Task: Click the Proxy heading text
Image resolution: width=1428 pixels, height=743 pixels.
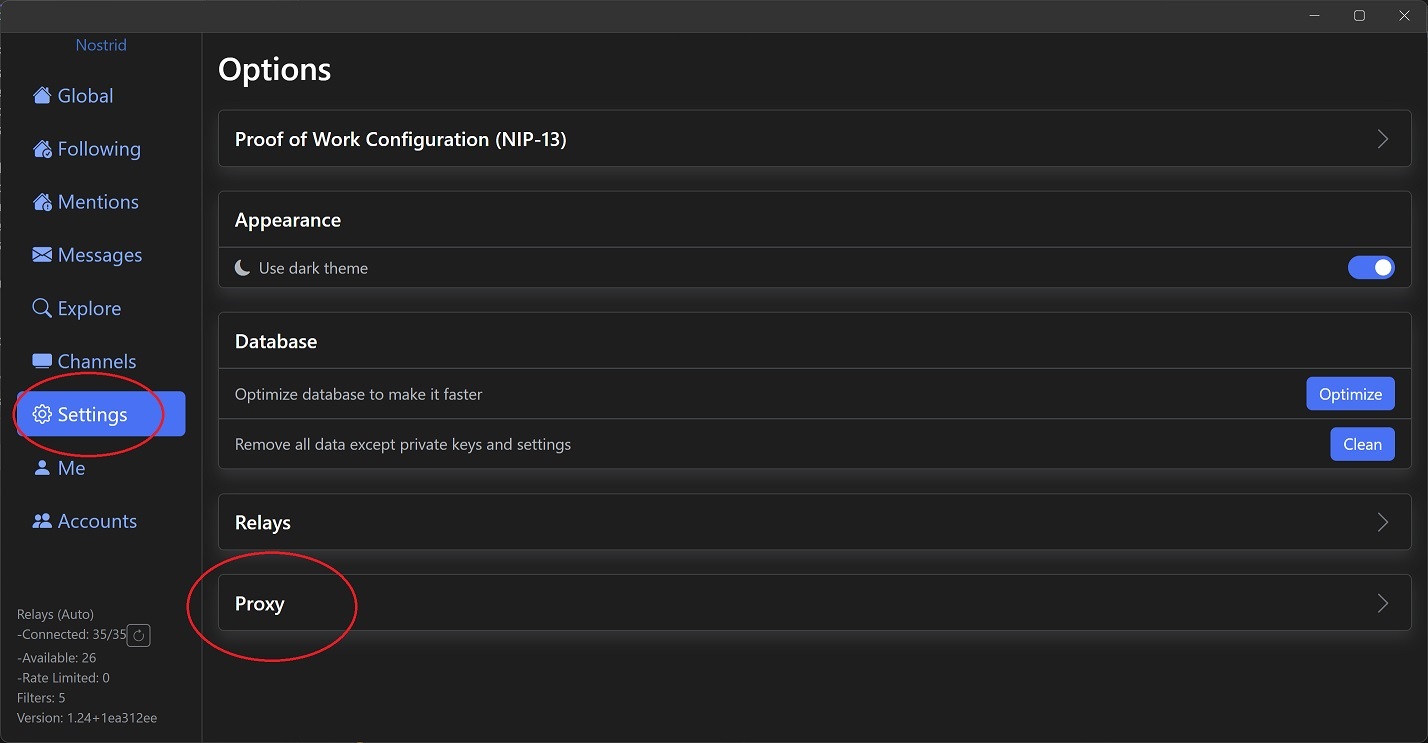Action: pos(260,604)
